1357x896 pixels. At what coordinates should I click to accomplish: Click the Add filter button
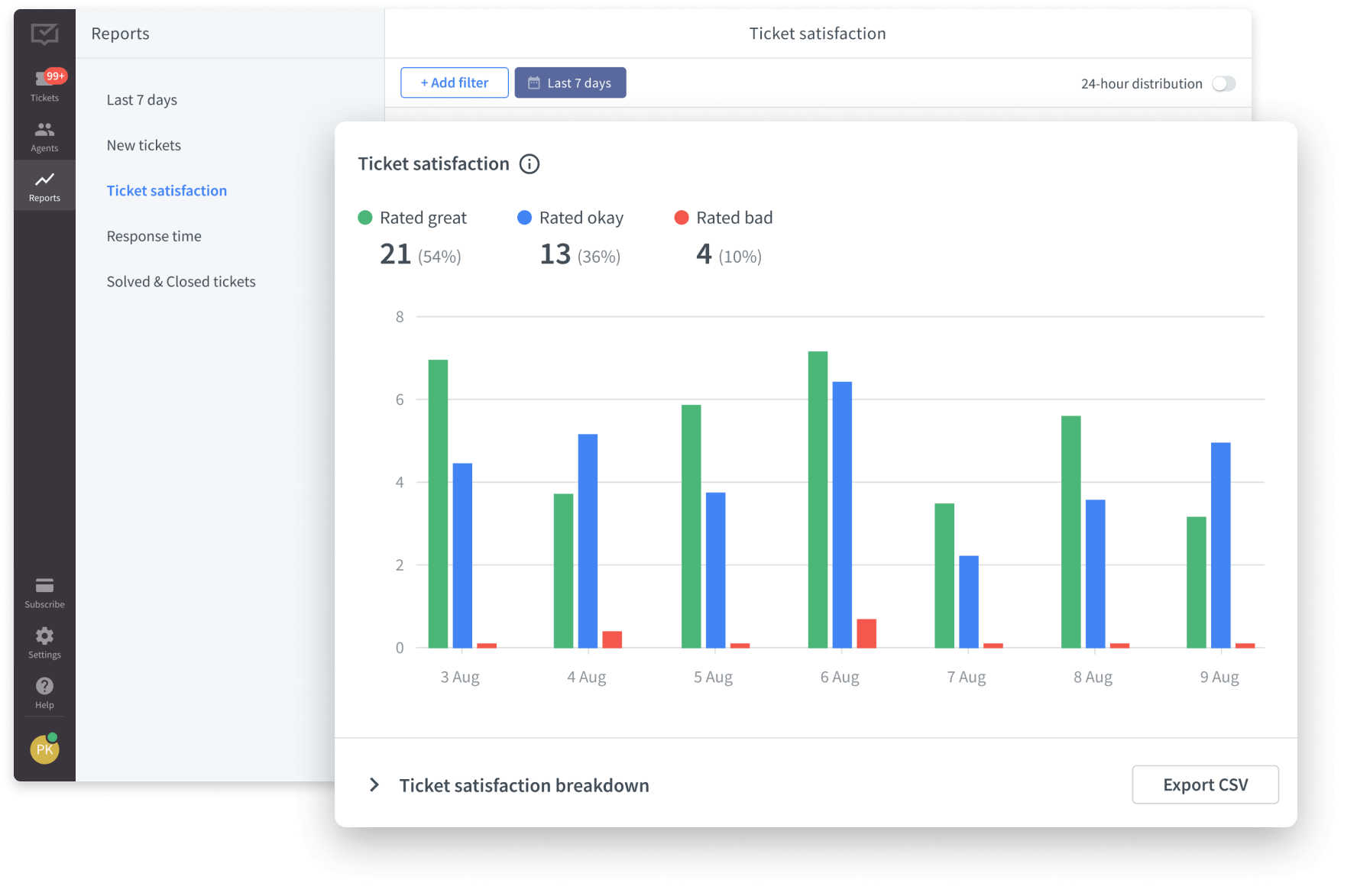454,82
